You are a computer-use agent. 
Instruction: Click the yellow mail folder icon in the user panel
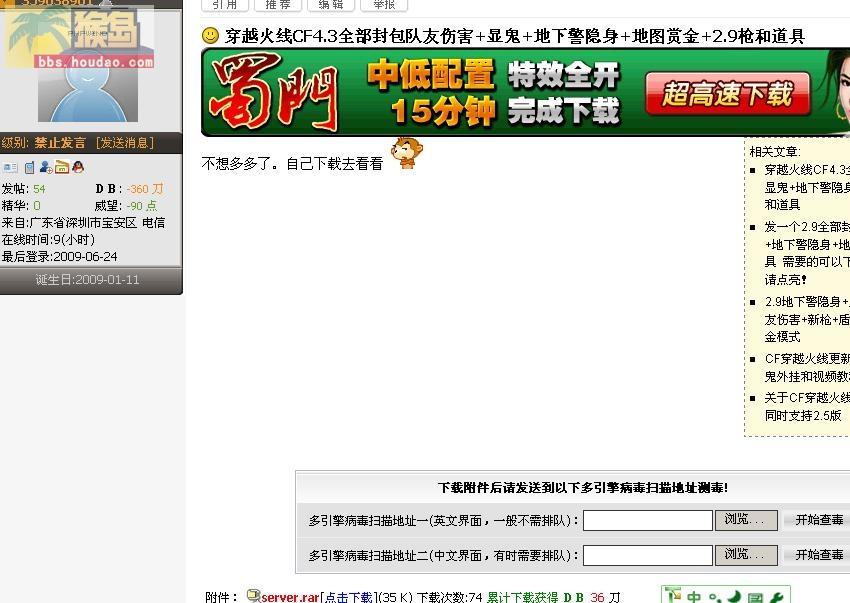click(x=62, y=167)
